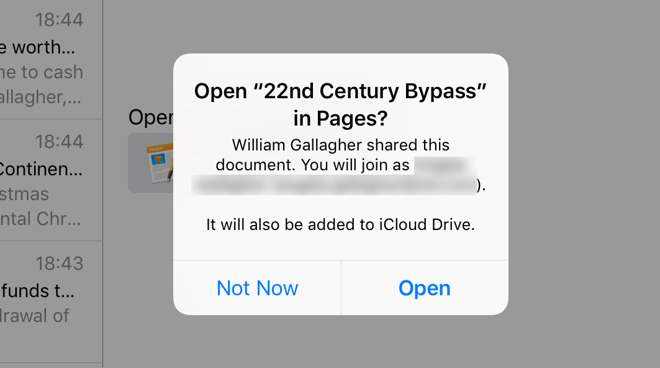Click the "William Gallagher shared this" text line
The image size is (660, 368).
pyautogui.click(x=341, y=145)
